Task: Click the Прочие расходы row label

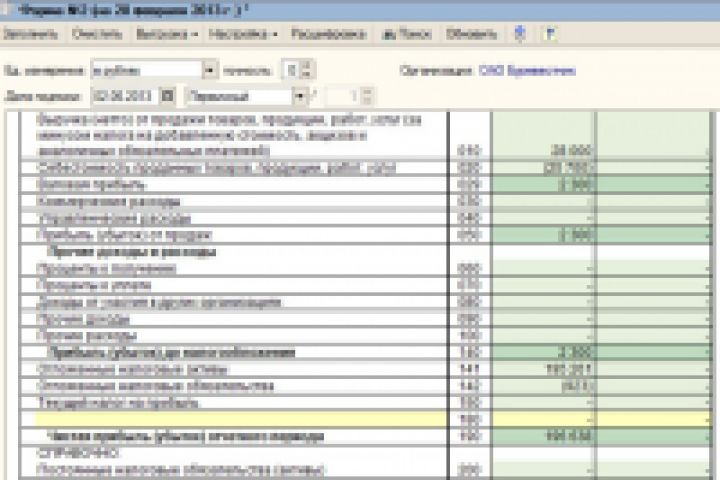Action: 87,336
